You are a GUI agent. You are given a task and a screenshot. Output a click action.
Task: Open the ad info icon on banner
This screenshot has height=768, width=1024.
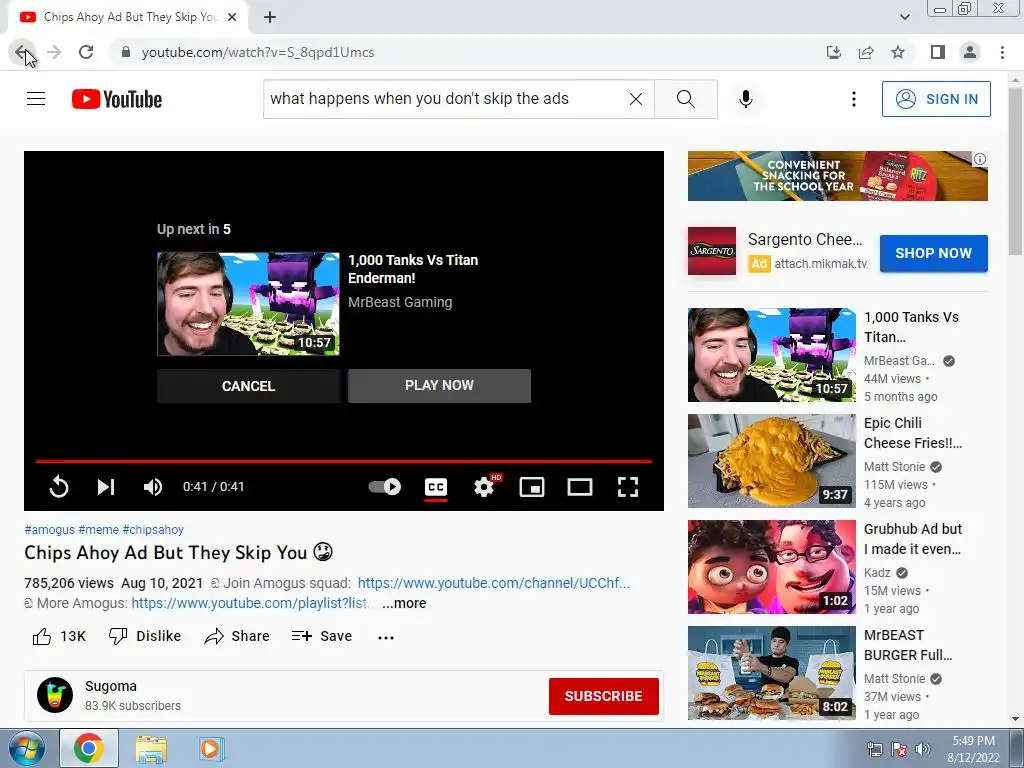point(980,159)
